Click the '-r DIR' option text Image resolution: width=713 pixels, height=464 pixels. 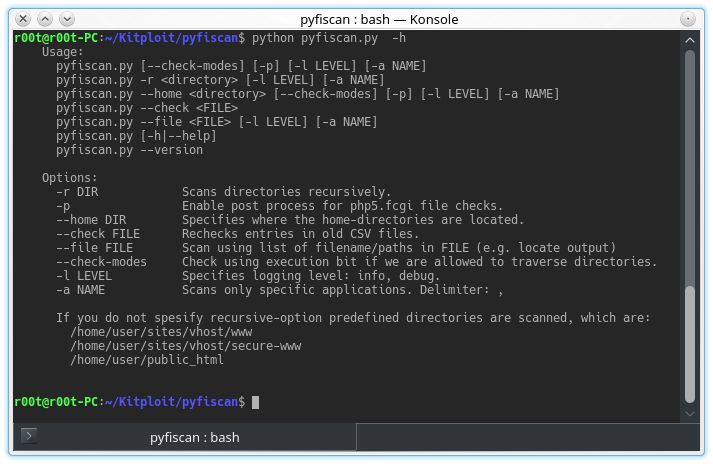pos(77,192)
